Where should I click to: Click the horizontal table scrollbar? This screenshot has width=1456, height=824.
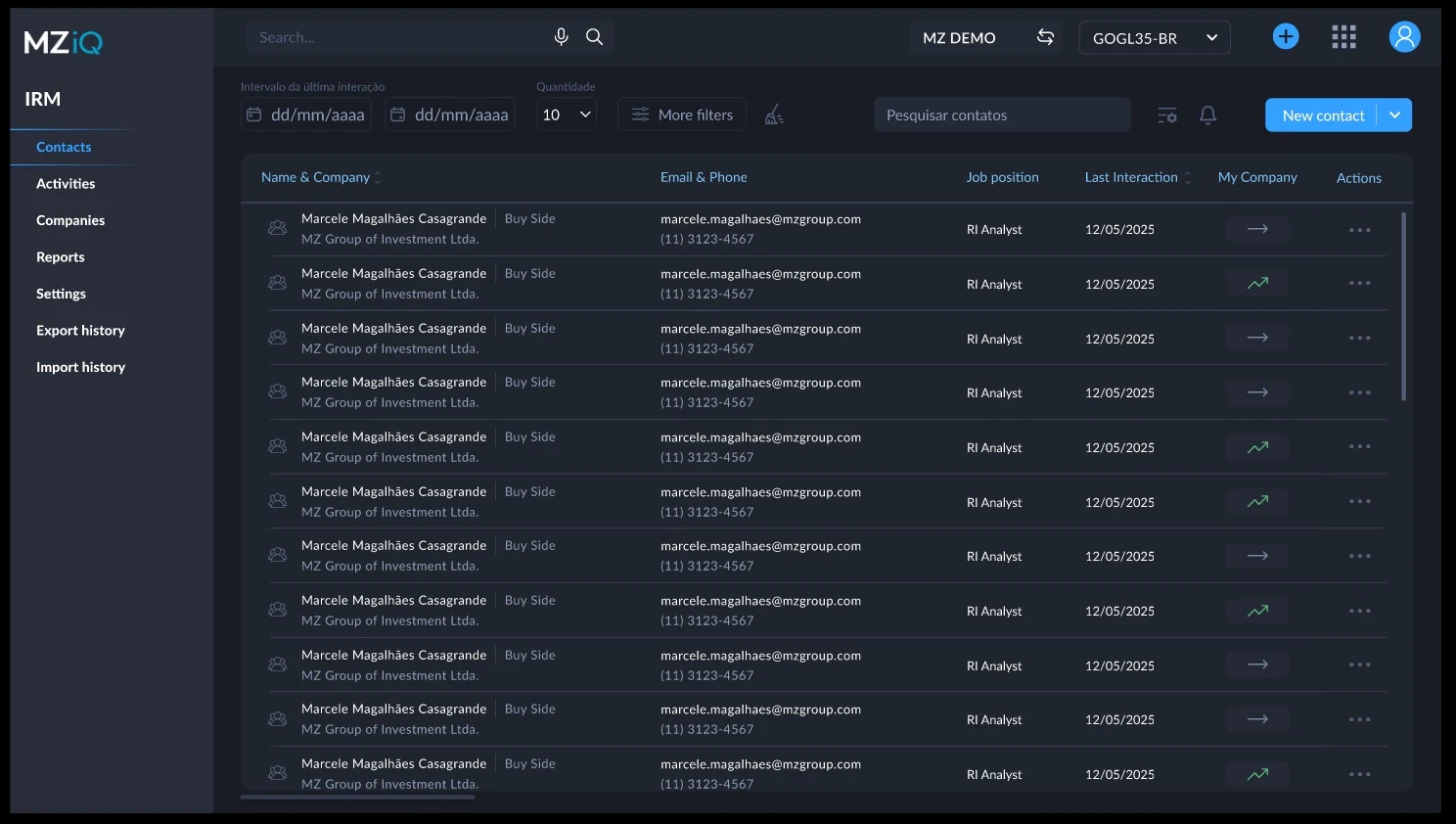click(358, 797)
